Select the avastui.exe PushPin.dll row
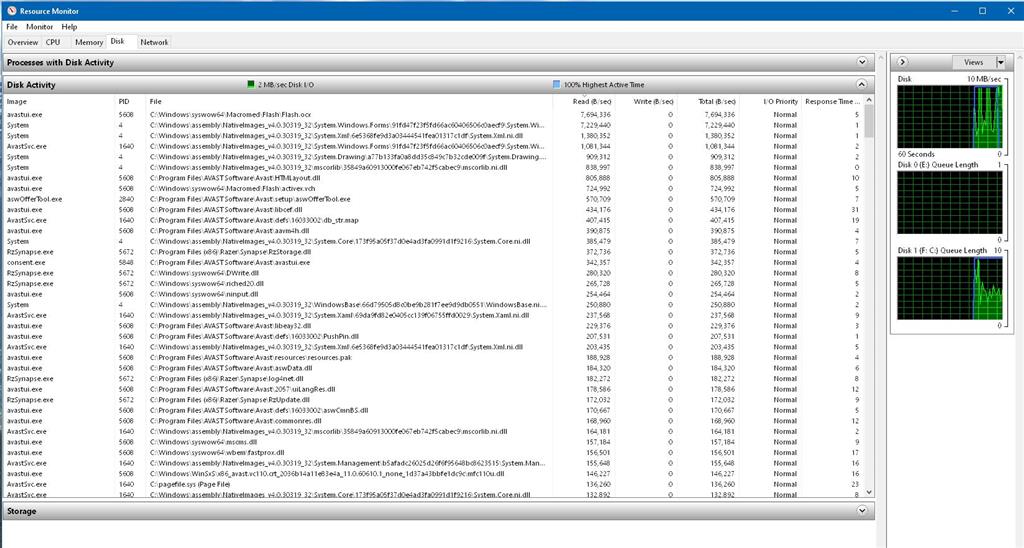Viewport: 1024px width, 548px height. (433, 336)
